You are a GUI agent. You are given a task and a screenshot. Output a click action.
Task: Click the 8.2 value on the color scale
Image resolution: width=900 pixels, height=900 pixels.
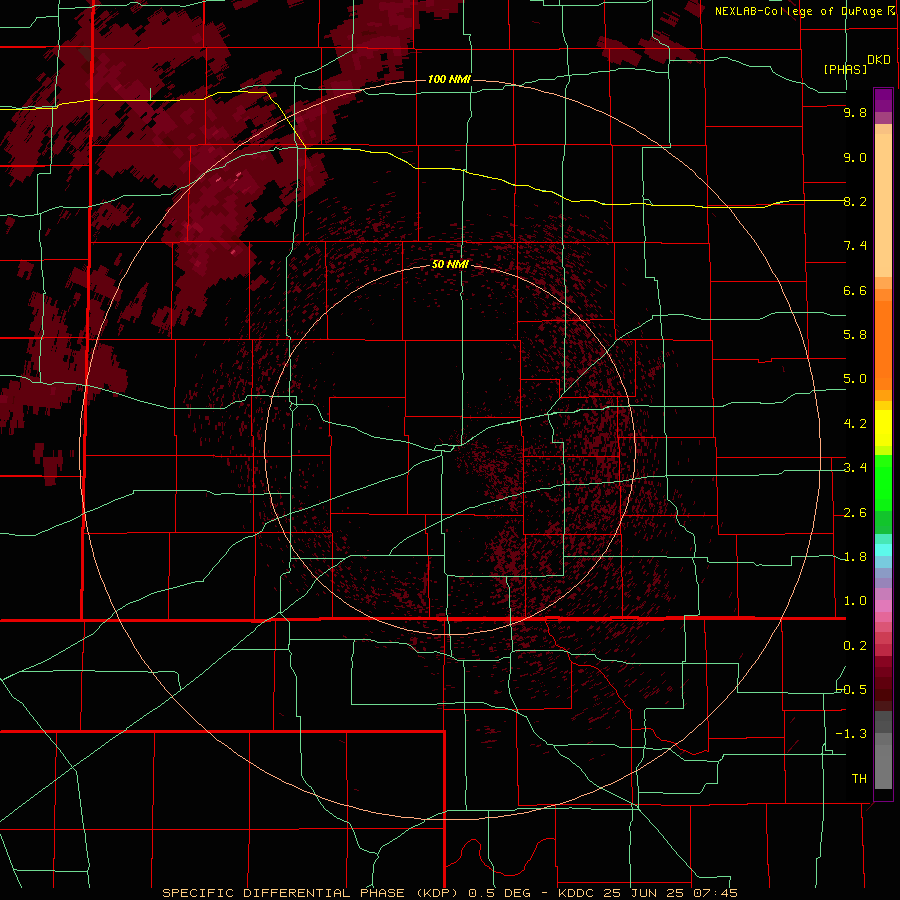[x=855, y=201]
